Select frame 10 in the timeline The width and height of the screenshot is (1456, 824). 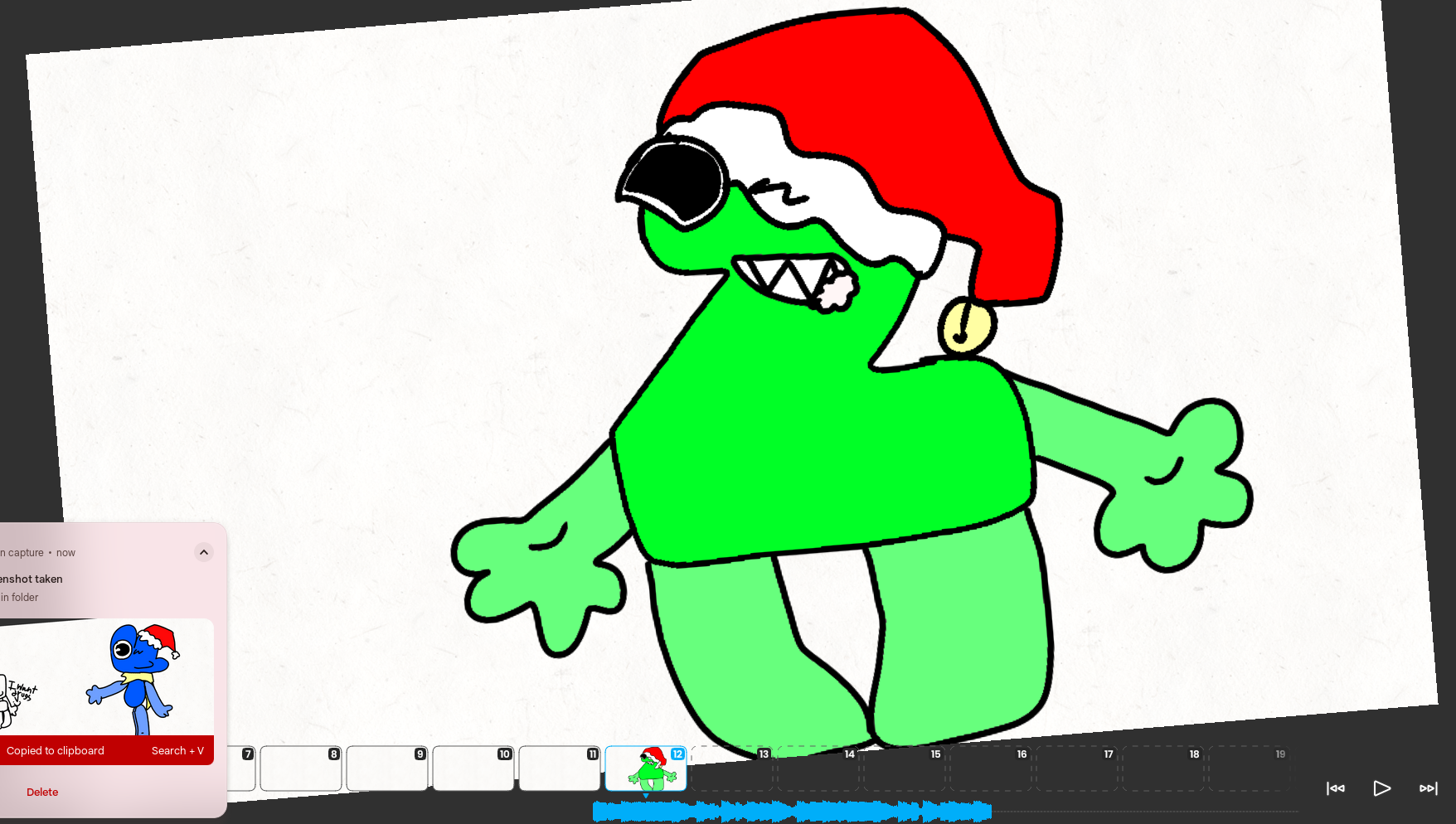473,768
